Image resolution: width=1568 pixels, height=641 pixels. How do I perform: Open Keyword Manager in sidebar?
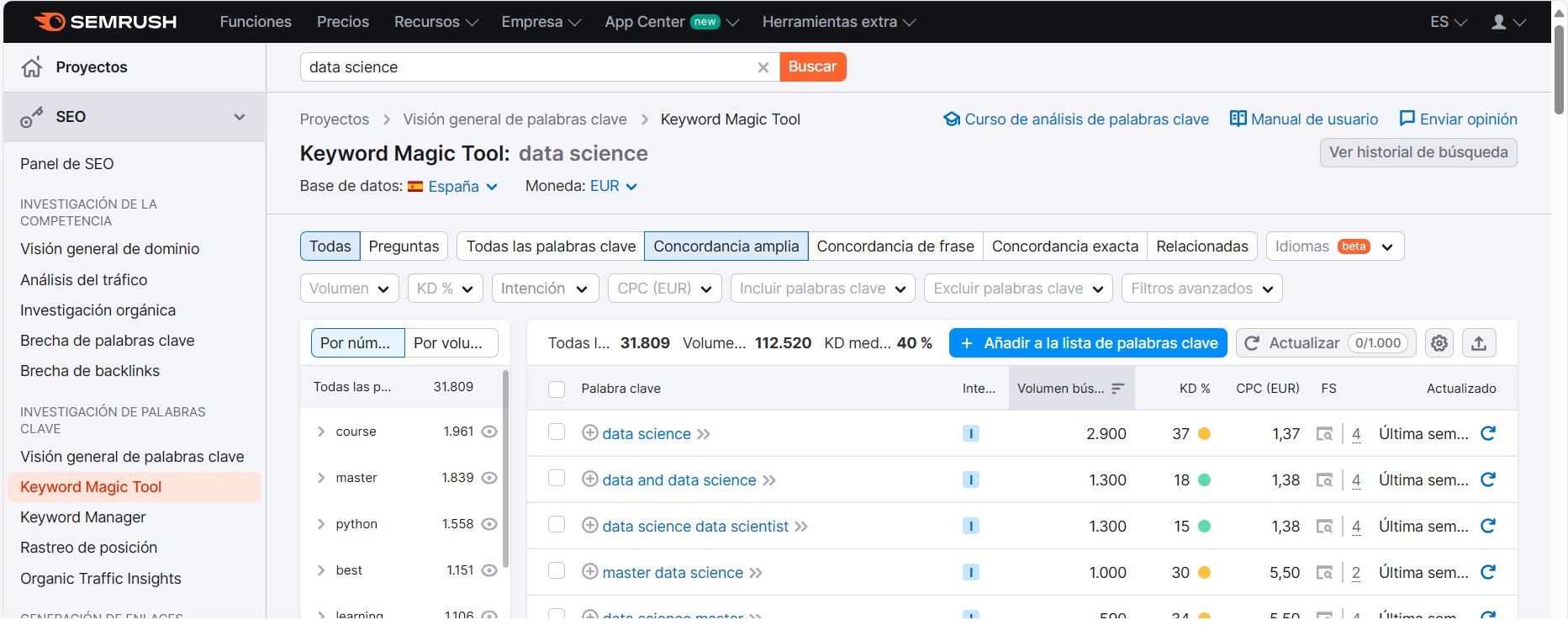click(83, 517)
